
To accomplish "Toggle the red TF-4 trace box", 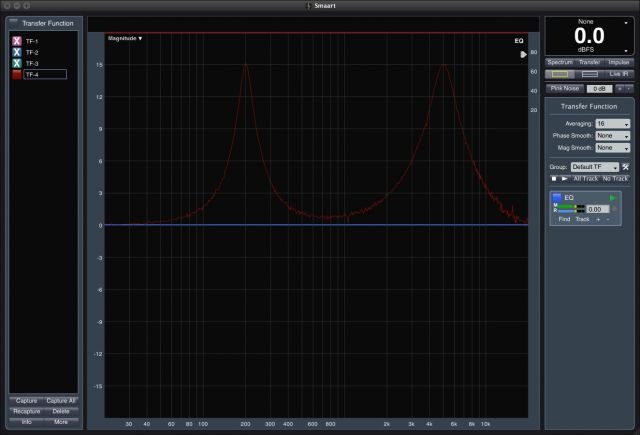I will pos(17,74).
